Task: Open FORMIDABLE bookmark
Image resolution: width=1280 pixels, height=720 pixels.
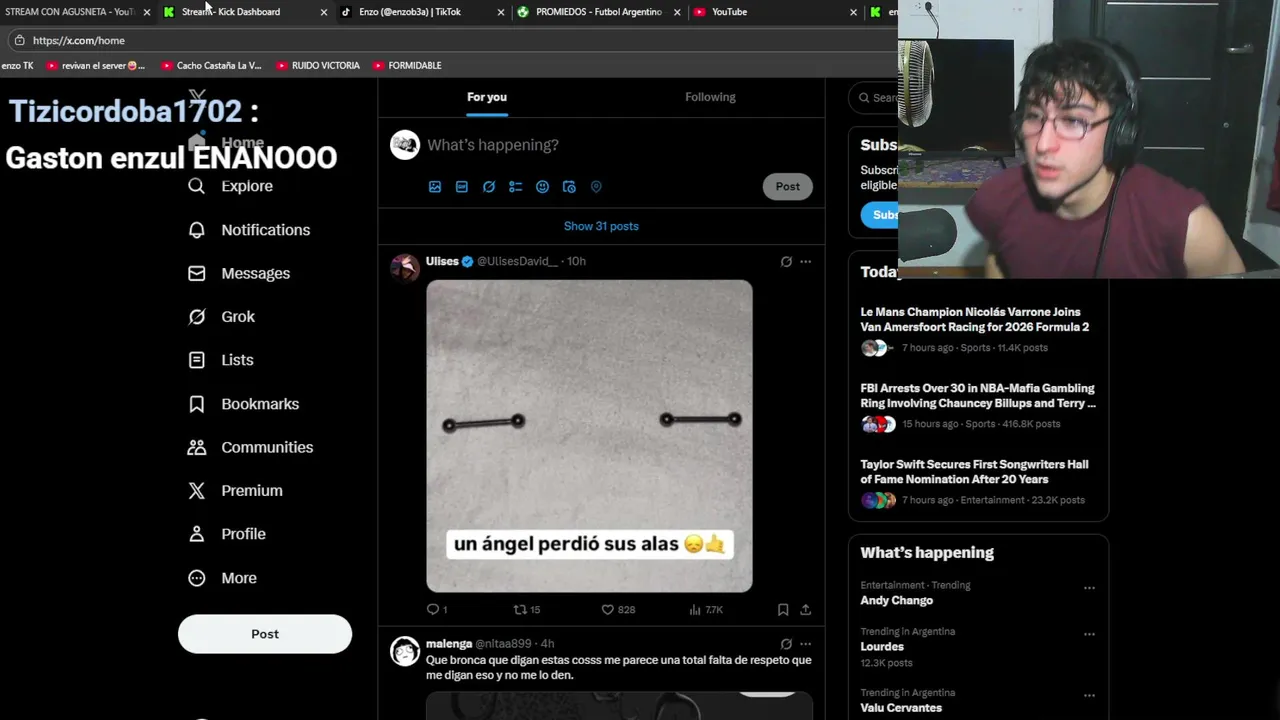Action: (x=407, y=66)
